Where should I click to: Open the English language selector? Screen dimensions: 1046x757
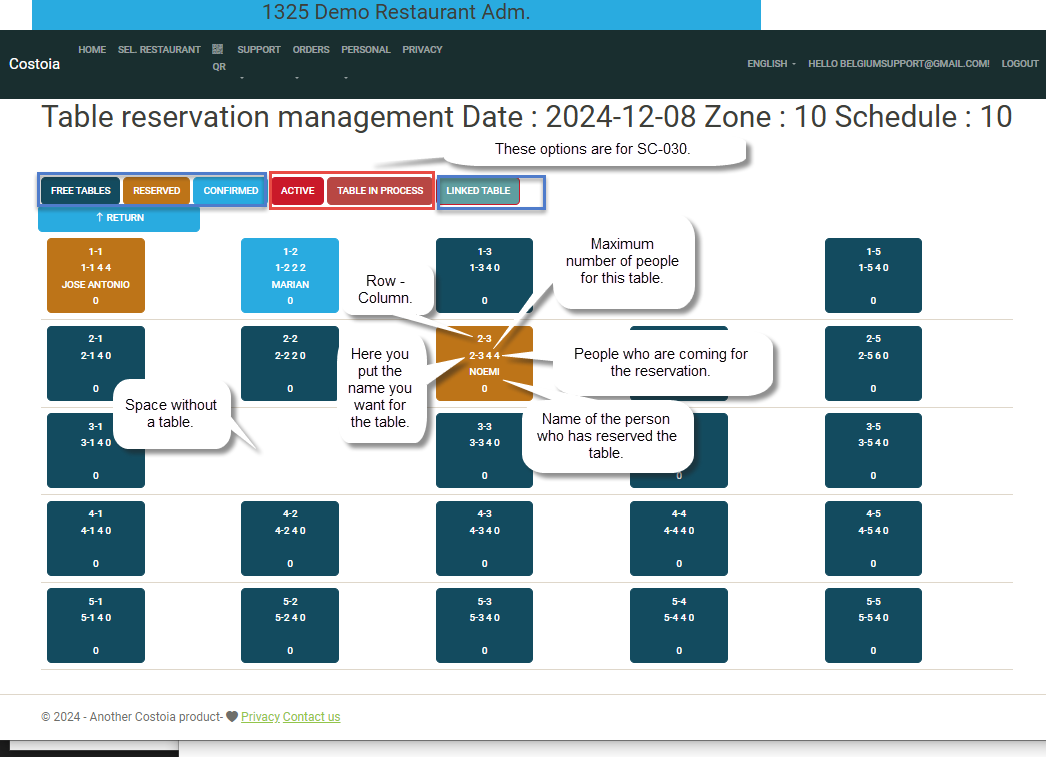click(771, 64)
